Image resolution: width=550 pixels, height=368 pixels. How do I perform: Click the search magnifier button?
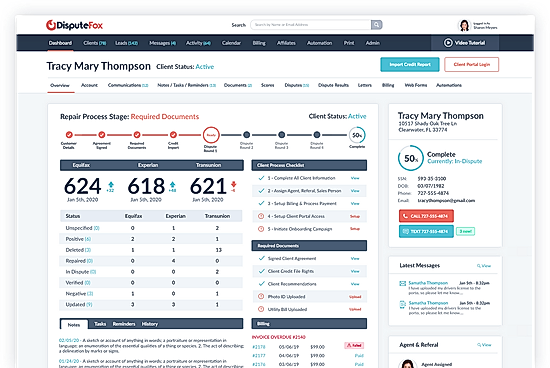tap(376, 25)
